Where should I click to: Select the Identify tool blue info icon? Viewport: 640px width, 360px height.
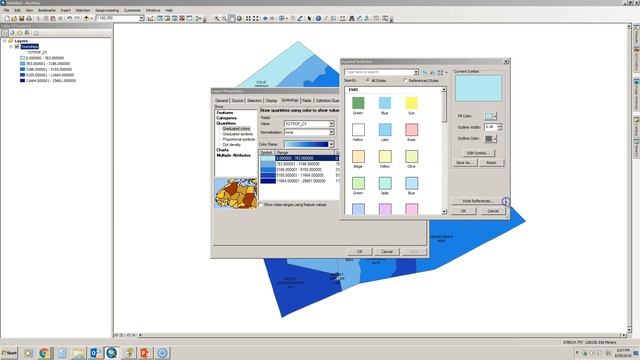click(318, 18)
